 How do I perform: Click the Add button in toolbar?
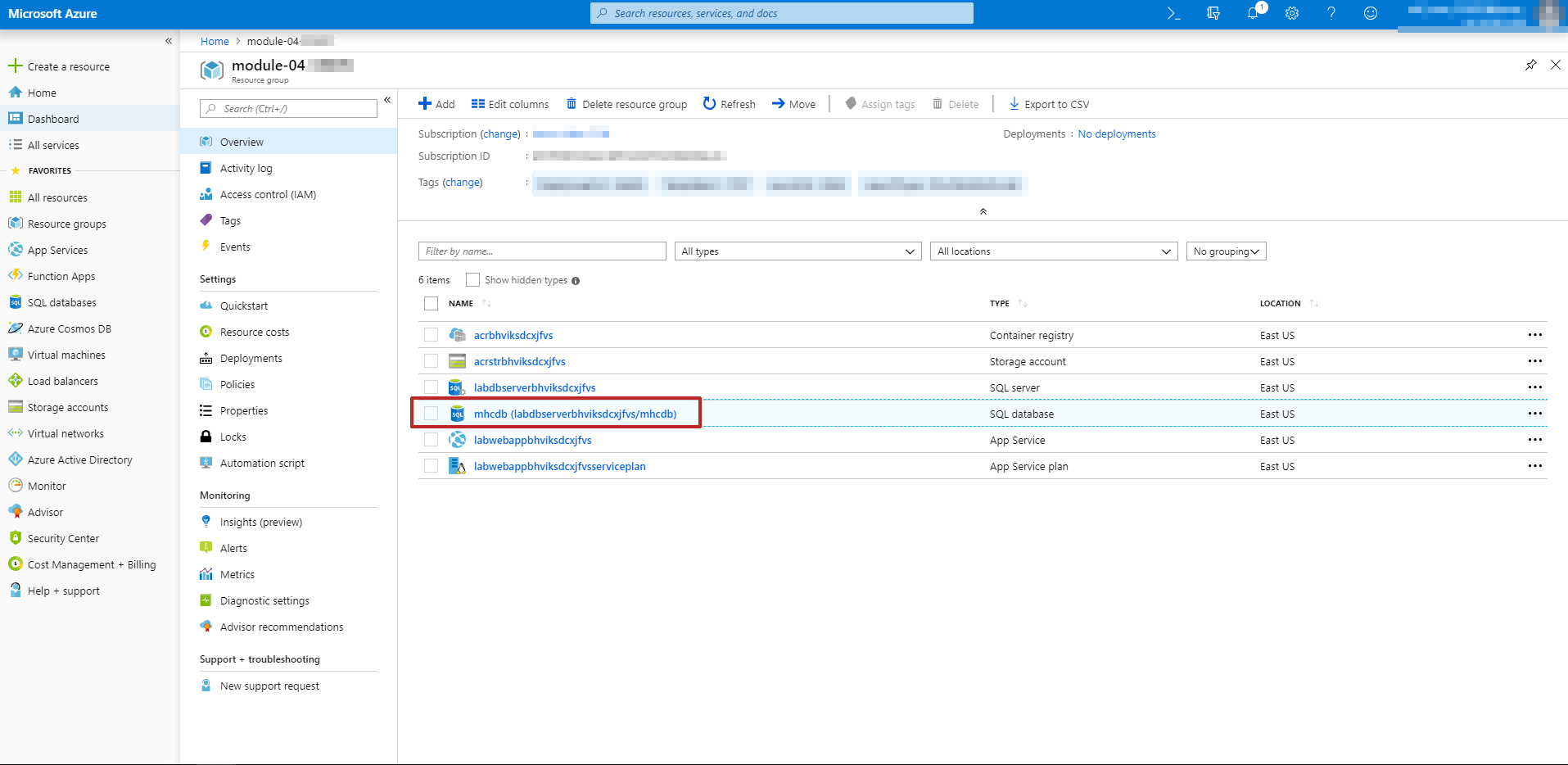(x=436, y=104)
